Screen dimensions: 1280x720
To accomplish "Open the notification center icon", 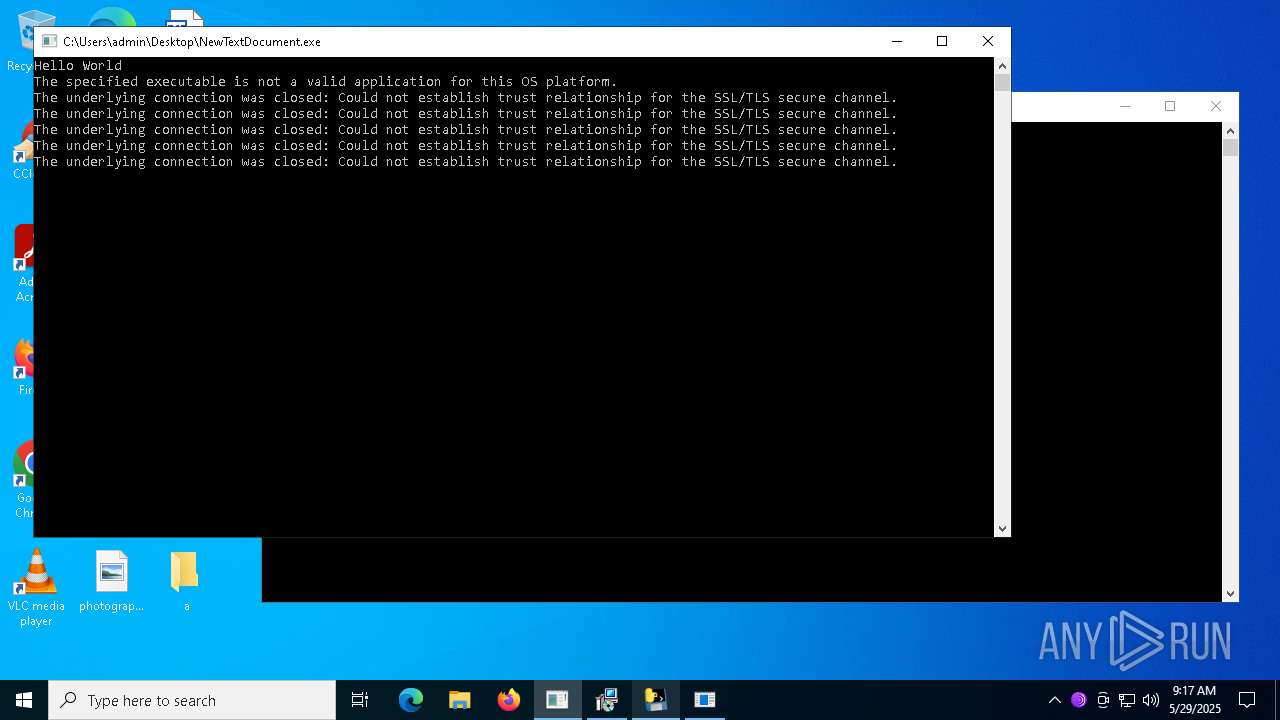I will tap(1247, 700).
